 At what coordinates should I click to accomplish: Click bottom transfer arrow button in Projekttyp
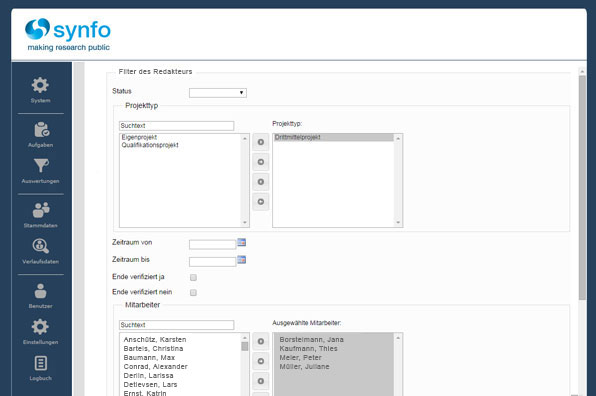[x=261, y=201]
